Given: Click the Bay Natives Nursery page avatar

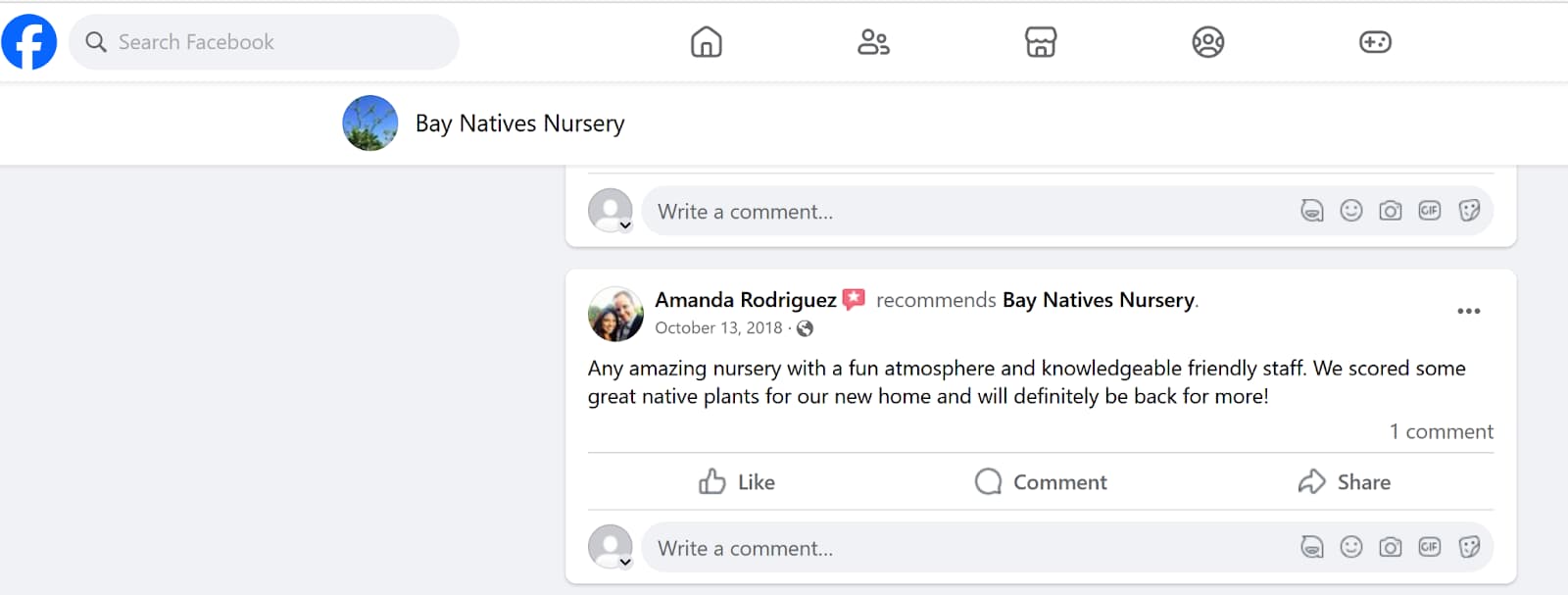Looking at the screenshot, I should point(370,124).
